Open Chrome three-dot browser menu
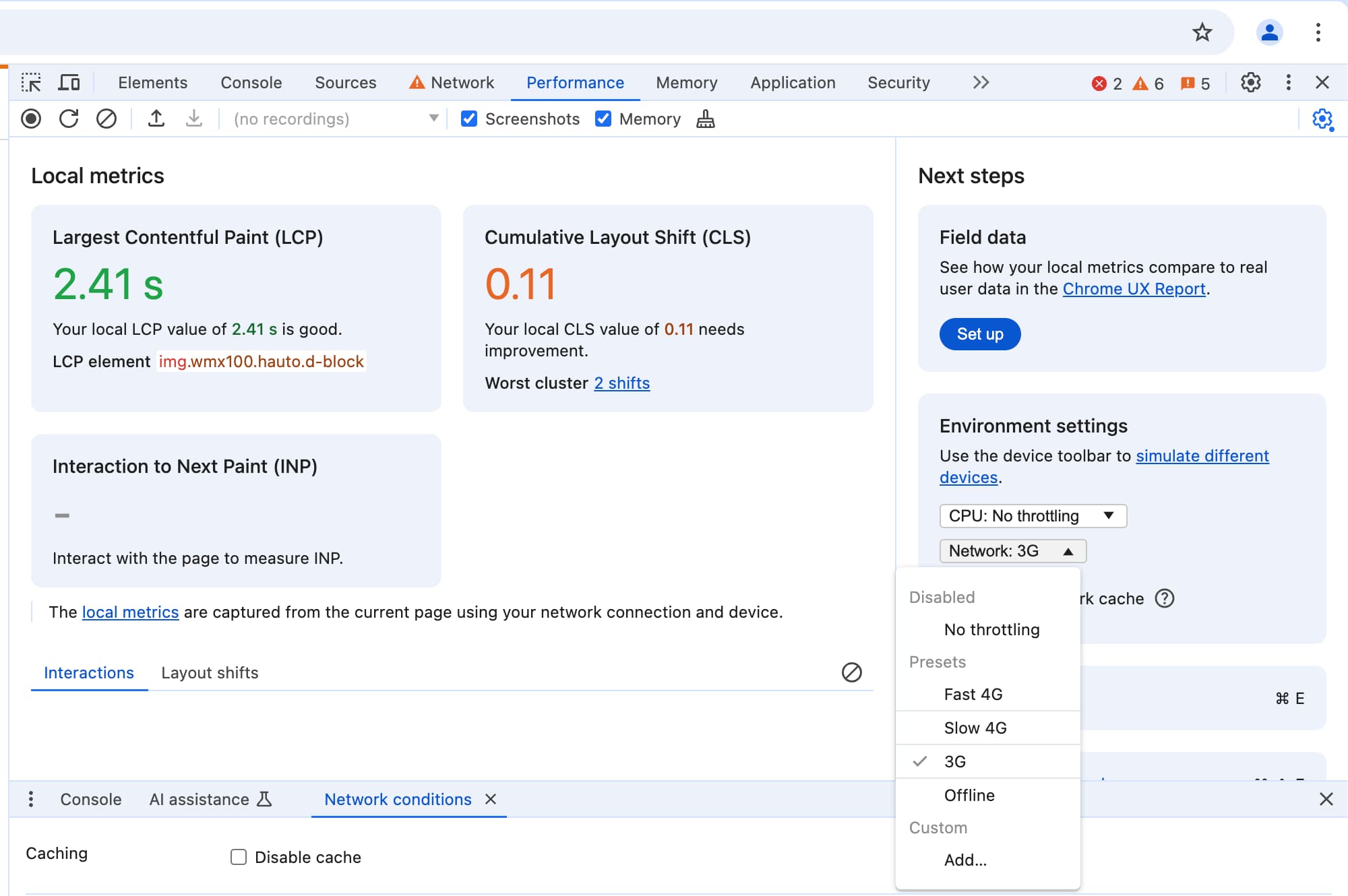 (x=1318, y=32)
